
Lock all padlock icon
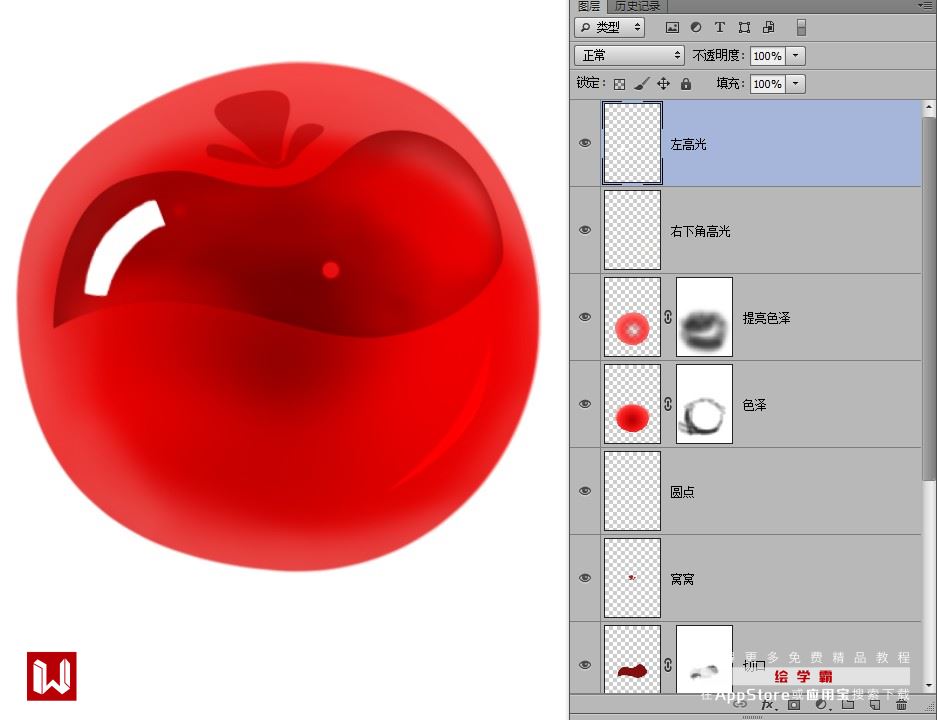(x=686, y=84)
